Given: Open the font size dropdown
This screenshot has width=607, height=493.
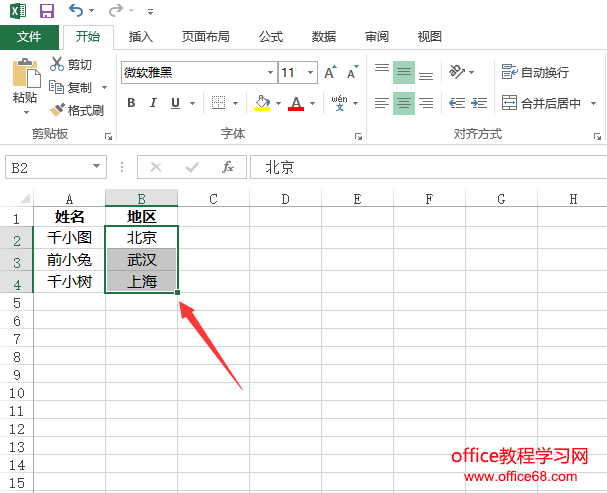Looking at the screenshot, I should 310,72.
